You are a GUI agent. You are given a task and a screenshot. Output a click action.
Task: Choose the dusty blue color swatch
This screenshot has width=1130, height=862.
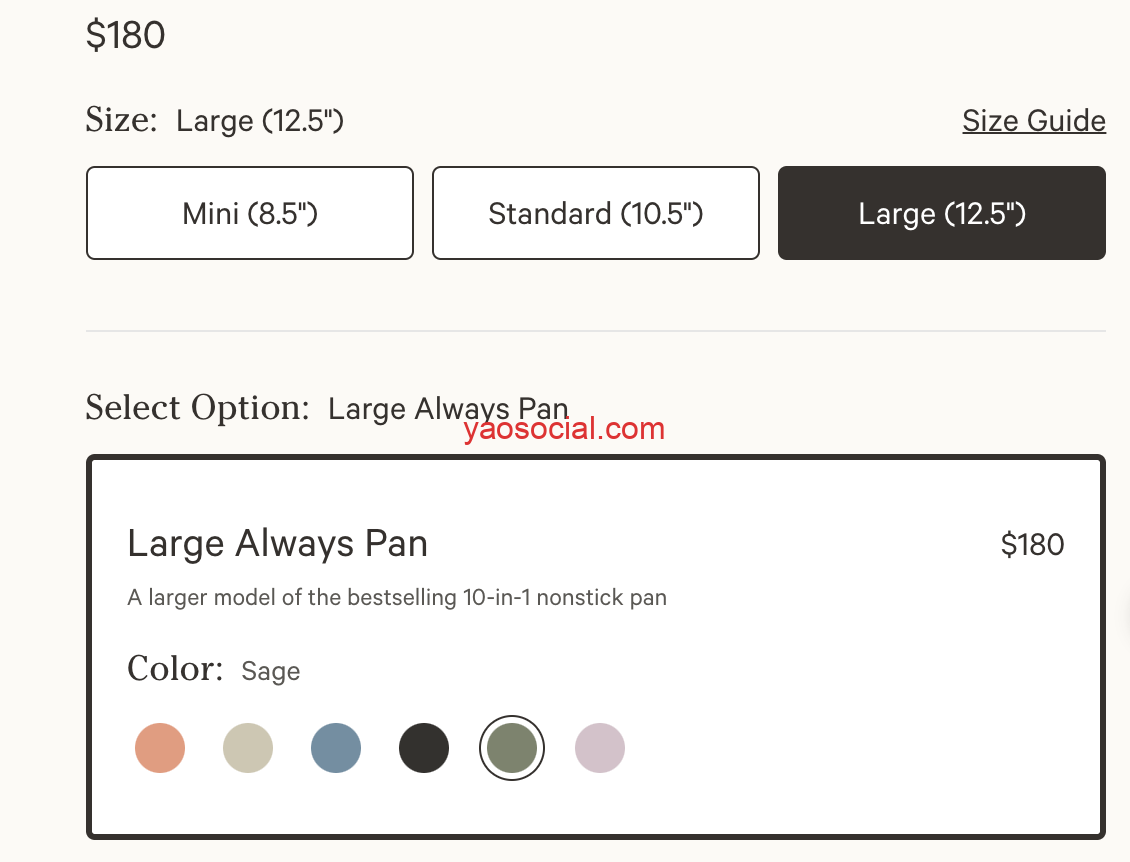[x=336, y=748]
